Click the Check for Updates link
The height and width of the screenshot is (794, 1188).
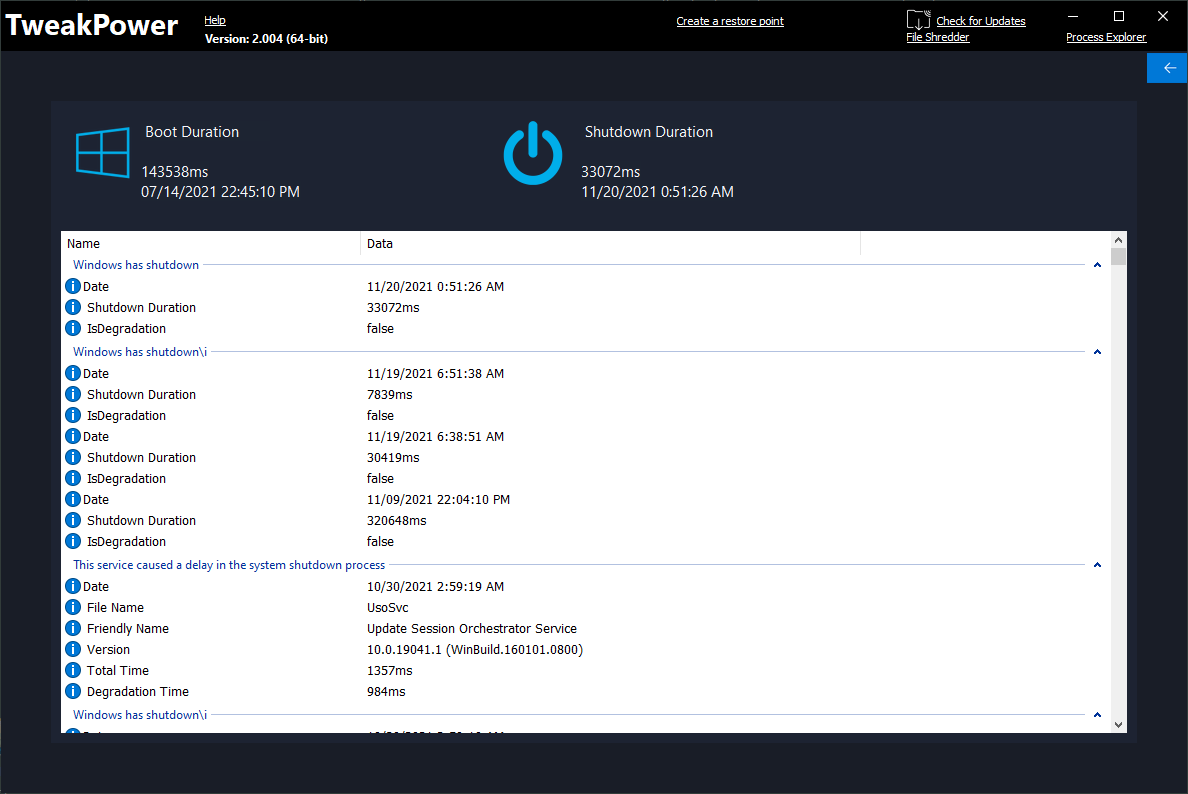coord(980,21)
